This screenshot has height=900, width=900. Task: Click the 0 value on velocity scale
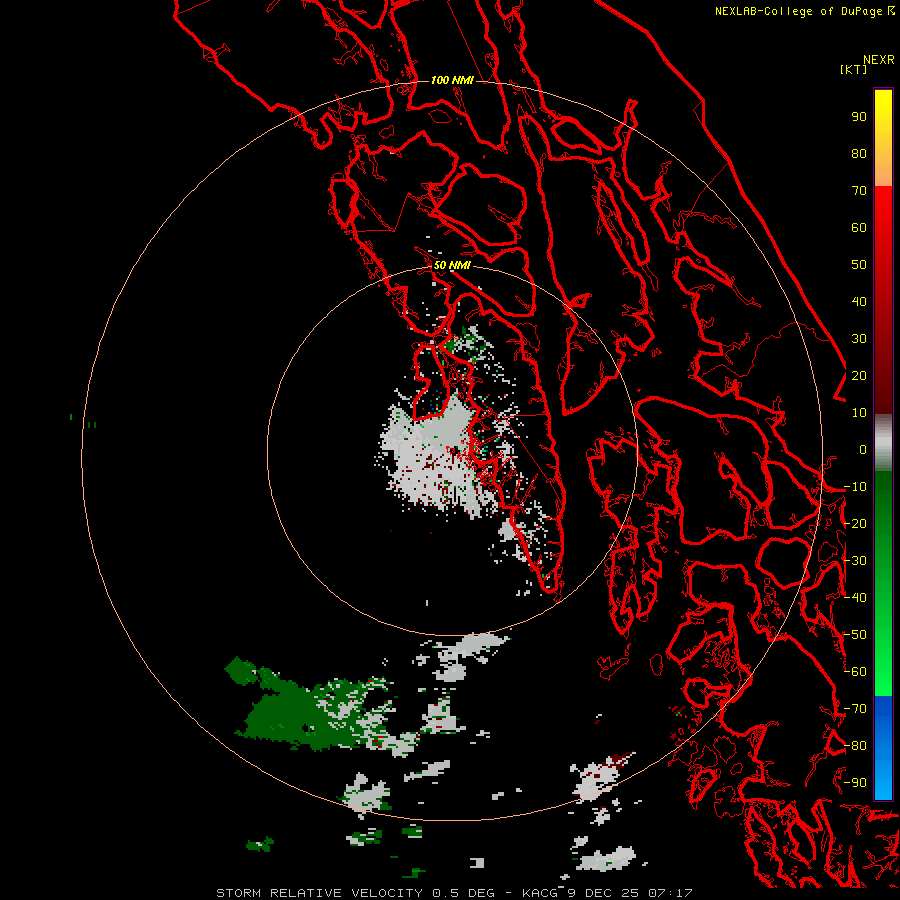(863, 449)
